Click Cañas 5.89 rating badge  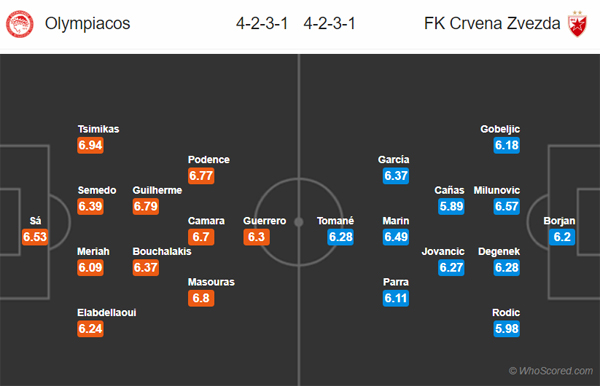451,207
